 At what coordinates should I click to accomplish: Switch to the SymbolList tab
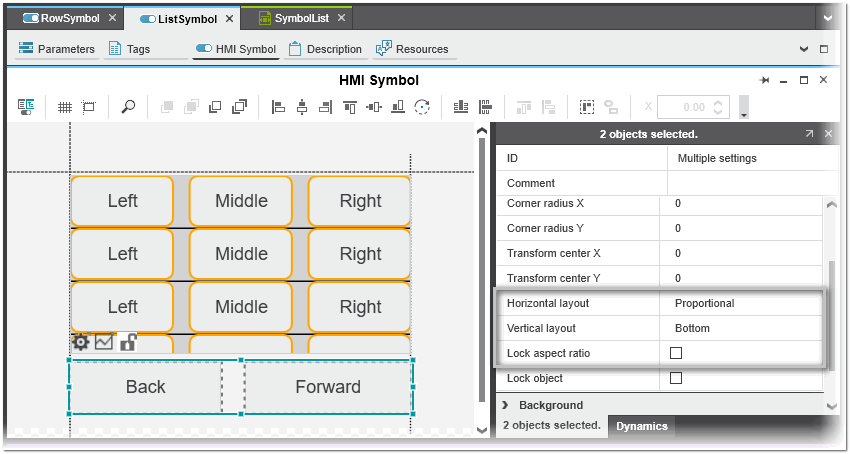tap(303, 18)
